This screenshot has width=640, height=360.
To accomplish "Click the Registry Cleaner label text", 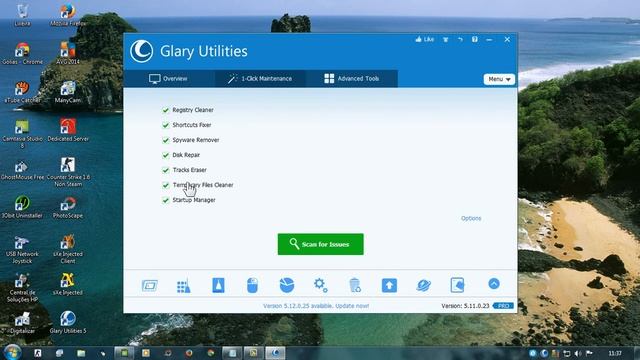I will [193, 110].
